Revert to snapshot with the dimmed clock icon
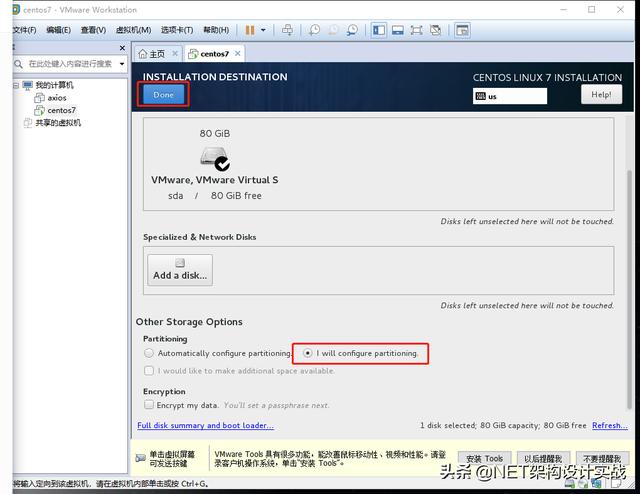640x494 pixels. pyautogui.click(x=333, y=30)
